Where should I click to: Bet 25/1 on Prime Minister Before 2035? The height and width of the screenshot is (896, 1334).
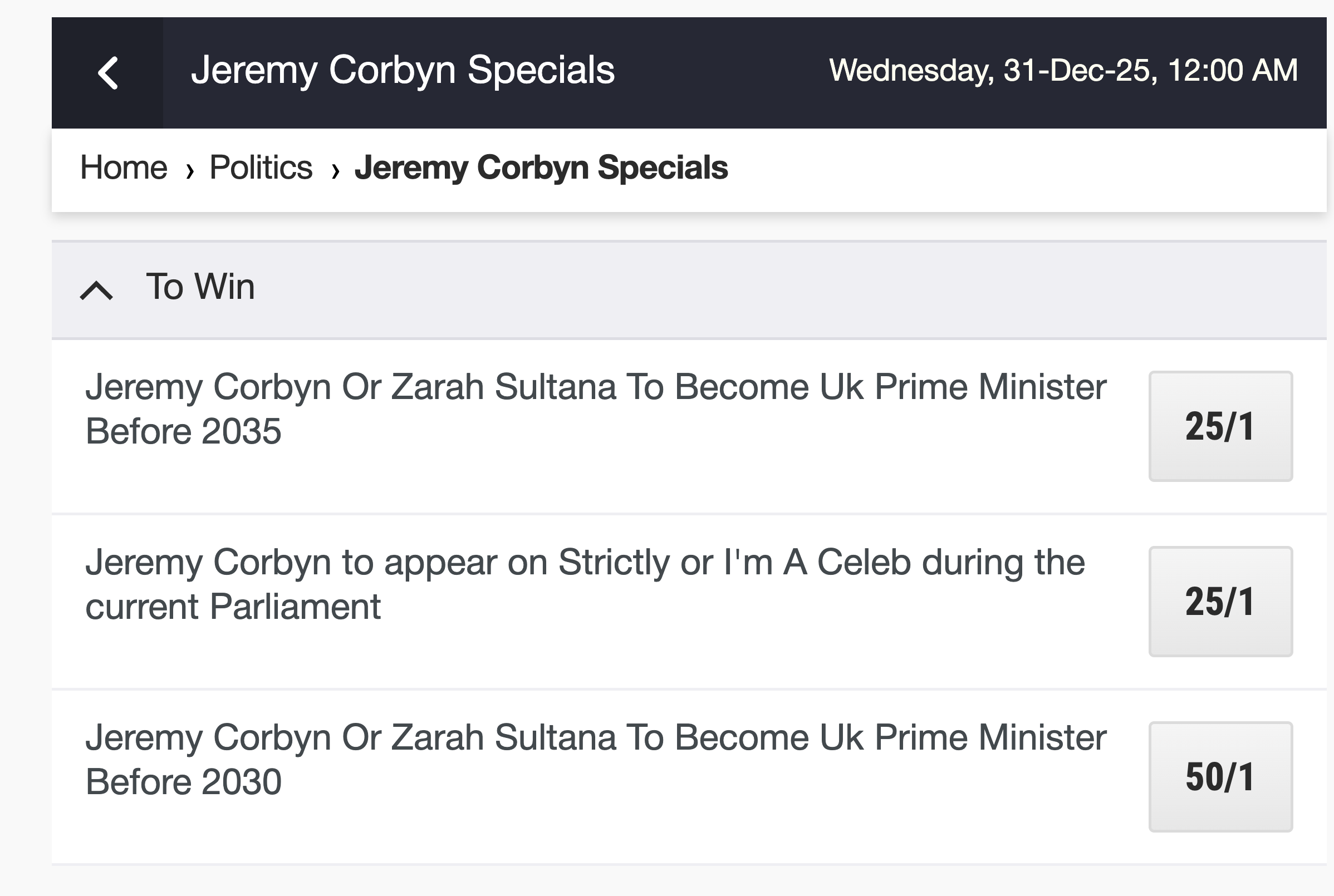point(1220,426)
